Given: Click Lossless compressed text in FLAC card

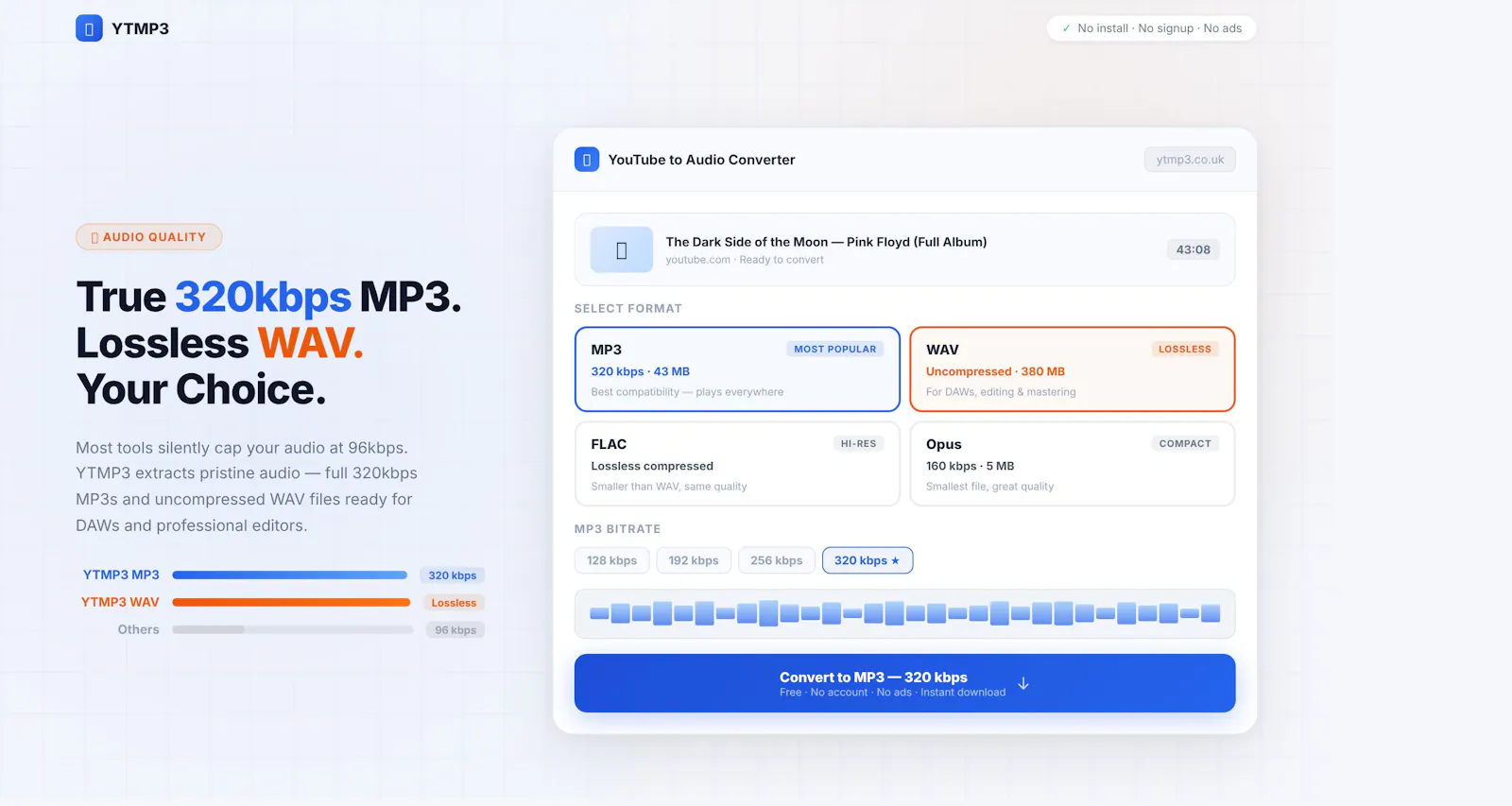Looking at the screenshot, I should (x=652, y=466).
